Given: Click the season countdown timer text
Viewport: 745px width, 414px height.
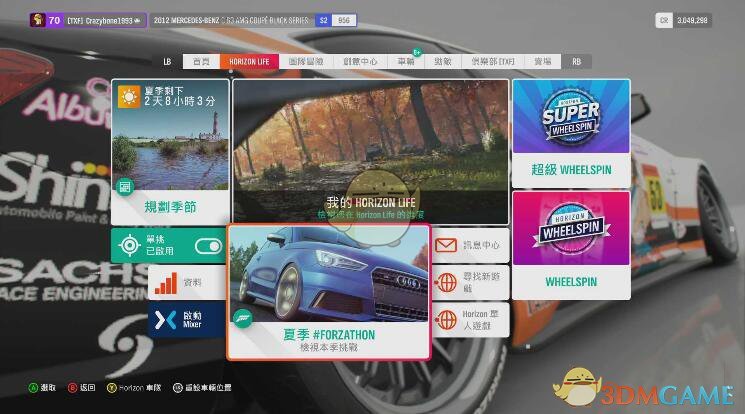Looking at the screenshot, I should tap(180, 101).
